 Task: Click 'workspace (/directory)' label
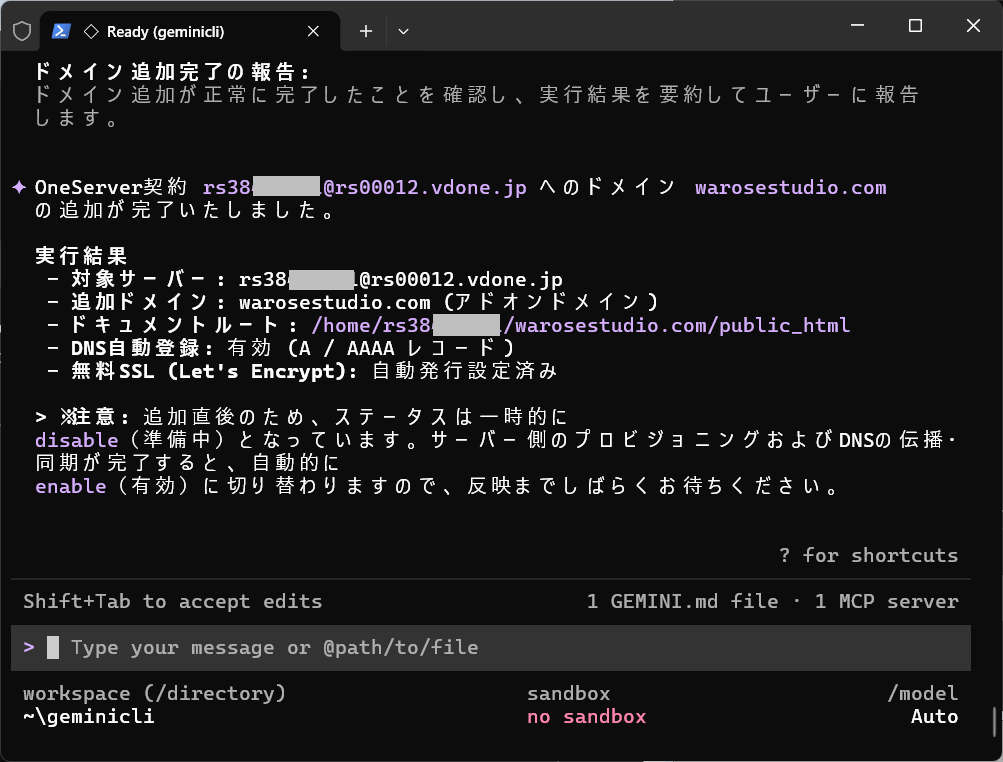(154, 694)
